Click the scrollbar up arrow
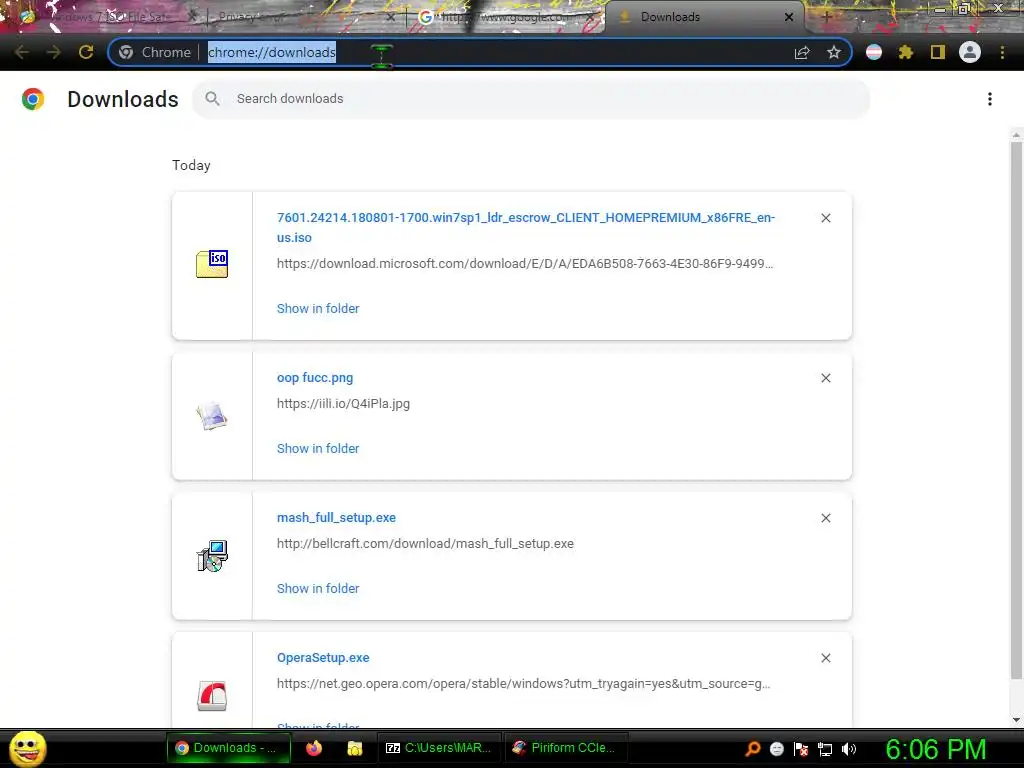The image size is (1024, 768). pyautogui.click(x=1016, y=135)
